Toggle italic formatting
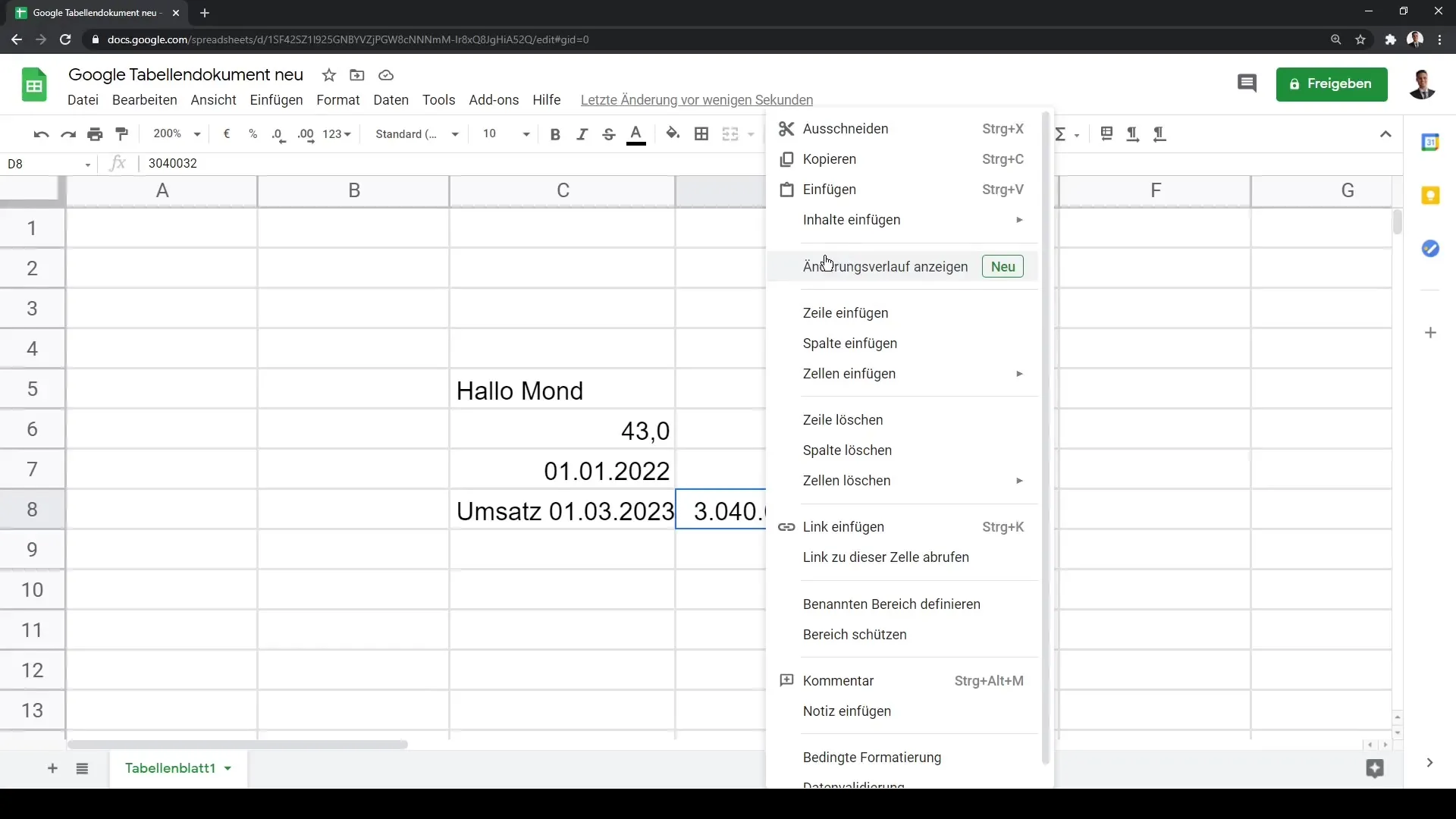 (x=582, y=134)
